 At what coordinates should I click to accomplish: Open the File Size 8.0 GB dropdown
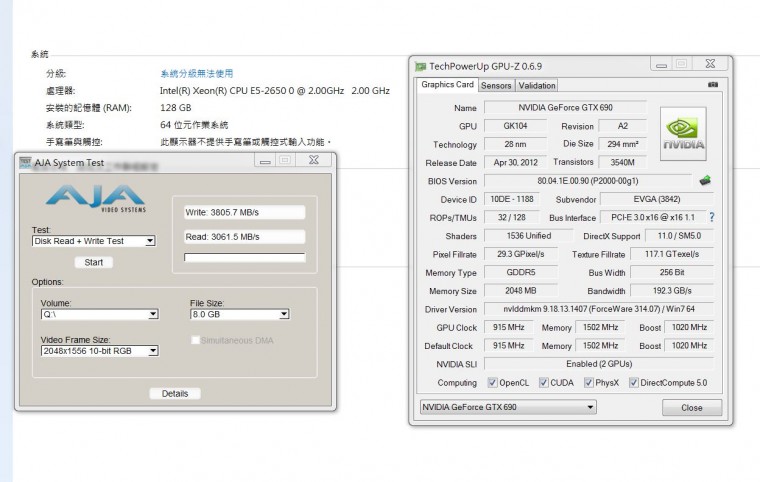click(x=239, y=314)
